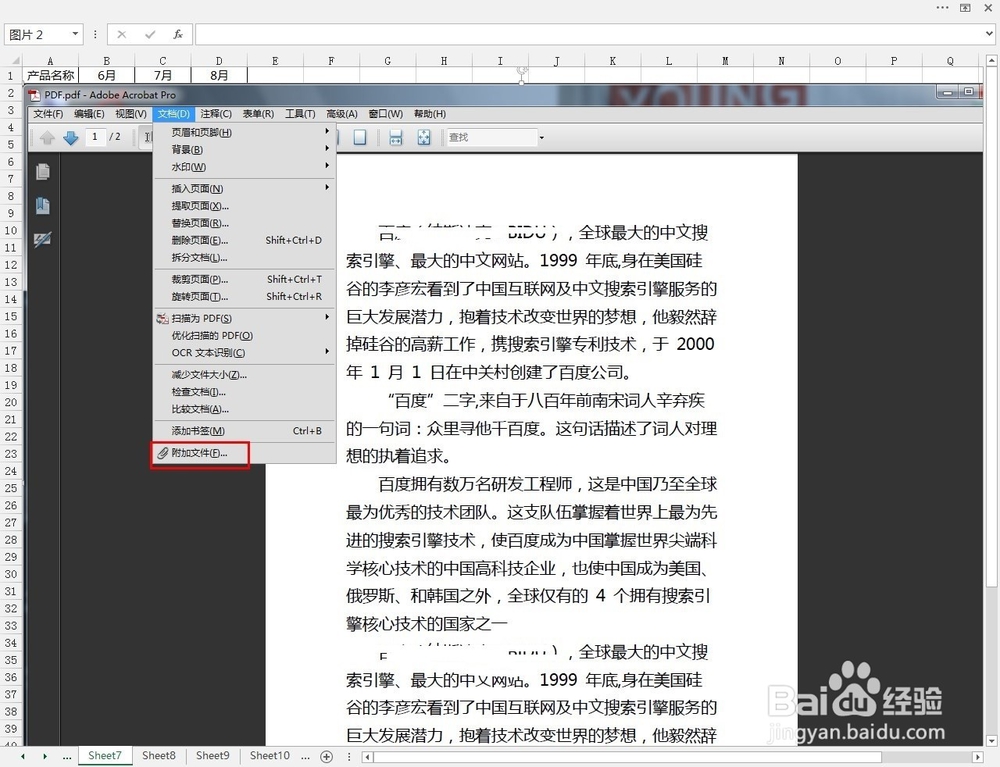Toggle full screen view icon in Acrobat
The image size is (1000, 767).
[x=424, y=137]
